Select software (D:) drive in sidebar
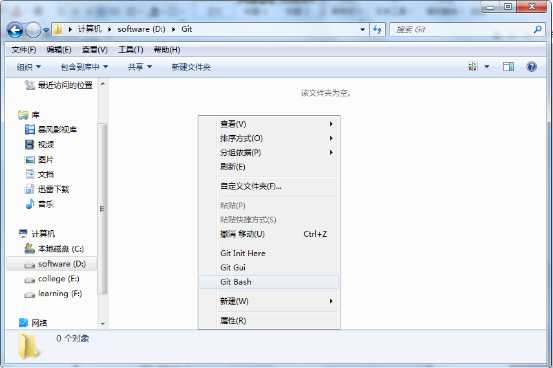This screenshot has width=553, height=368. click(x=51, y=264)
